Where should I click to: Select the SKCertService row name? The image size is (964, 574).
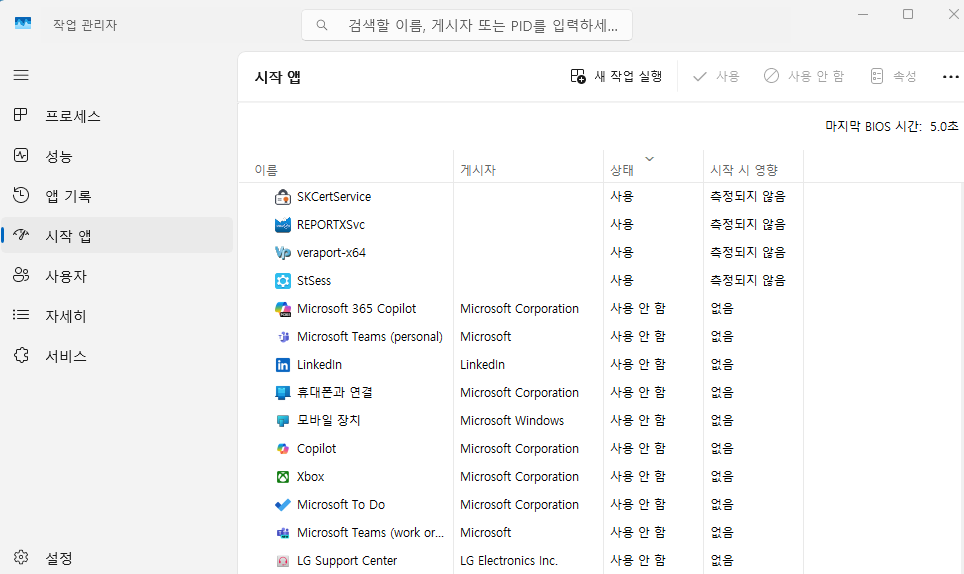tap(334, 197)
